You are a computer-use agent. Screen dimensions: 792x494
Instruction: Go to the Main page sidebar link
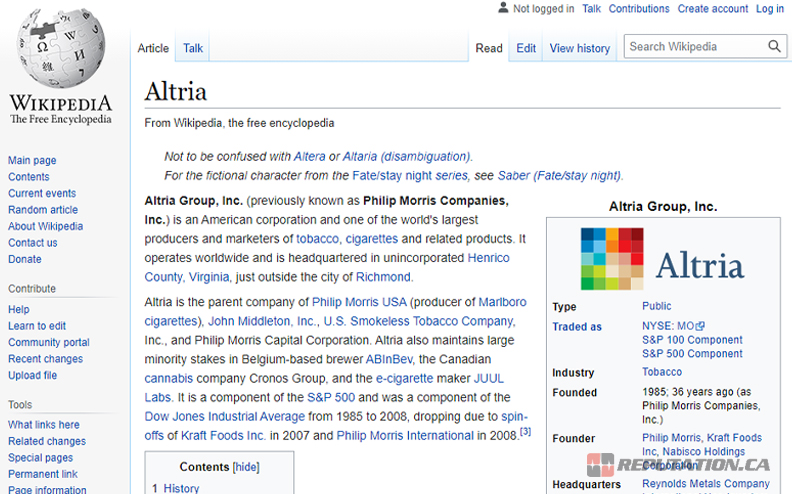coord(32,160)
